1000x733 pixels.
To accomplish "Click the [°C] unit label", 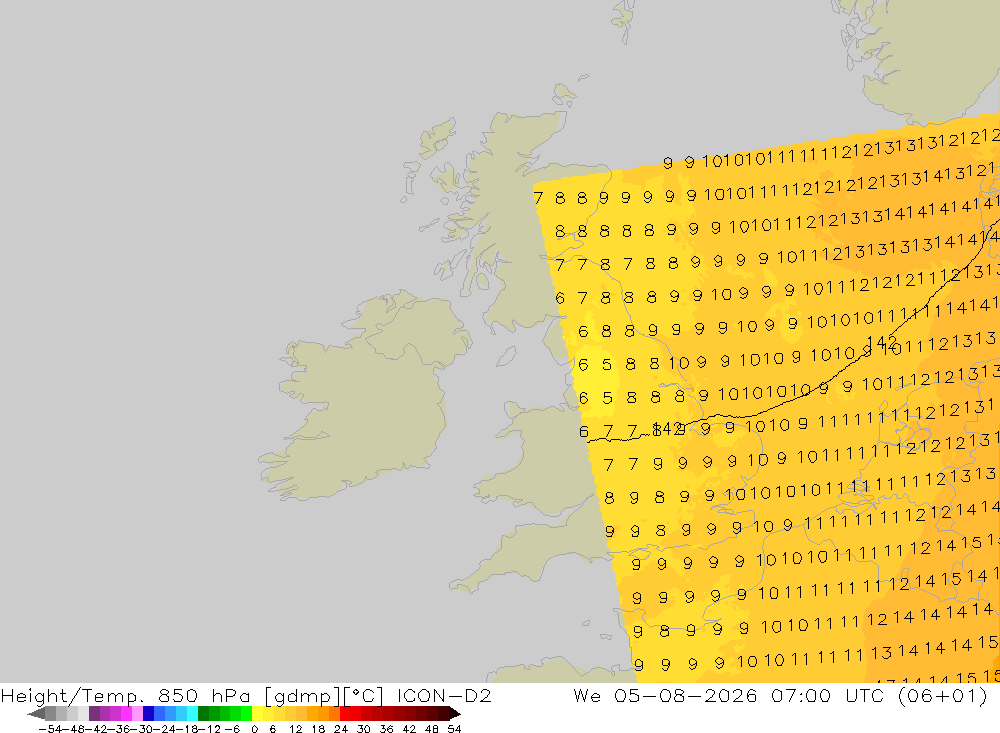I will tap(364, 696).
